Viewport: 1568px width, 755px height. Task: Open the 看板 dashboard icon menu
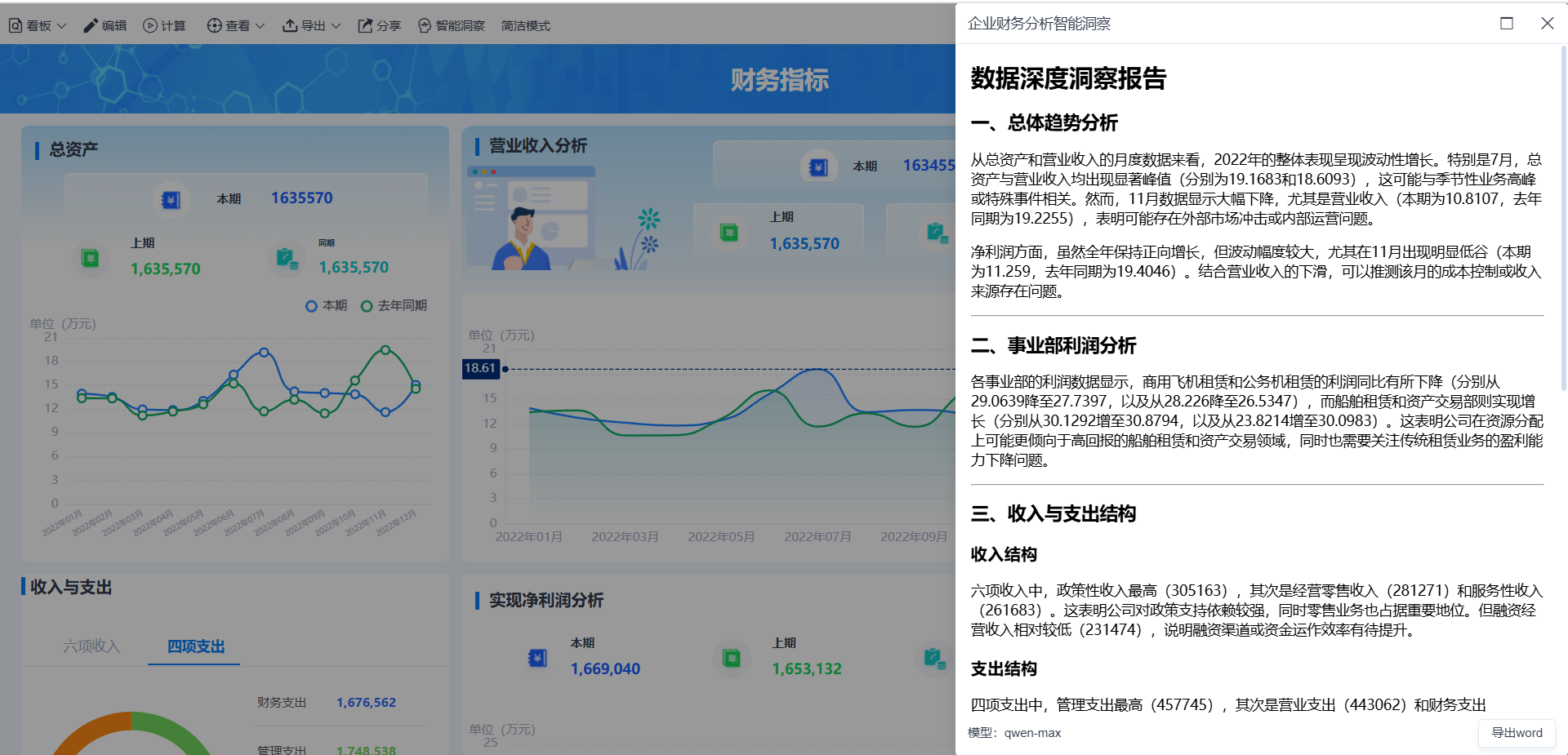(x=15, y=25)
